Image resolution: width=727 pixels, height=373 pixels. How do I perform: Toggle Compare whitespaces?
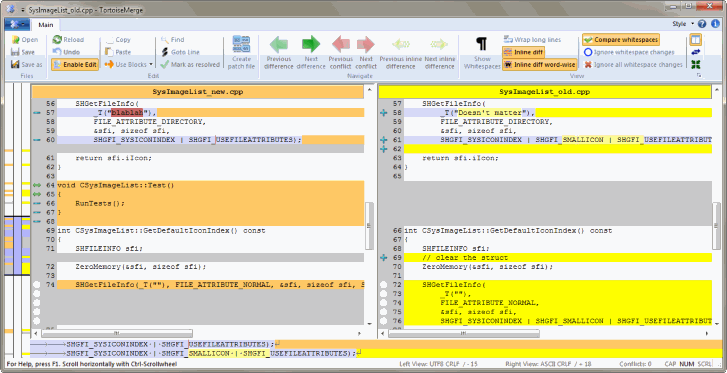pyautogui.click(x=621, y=40)
